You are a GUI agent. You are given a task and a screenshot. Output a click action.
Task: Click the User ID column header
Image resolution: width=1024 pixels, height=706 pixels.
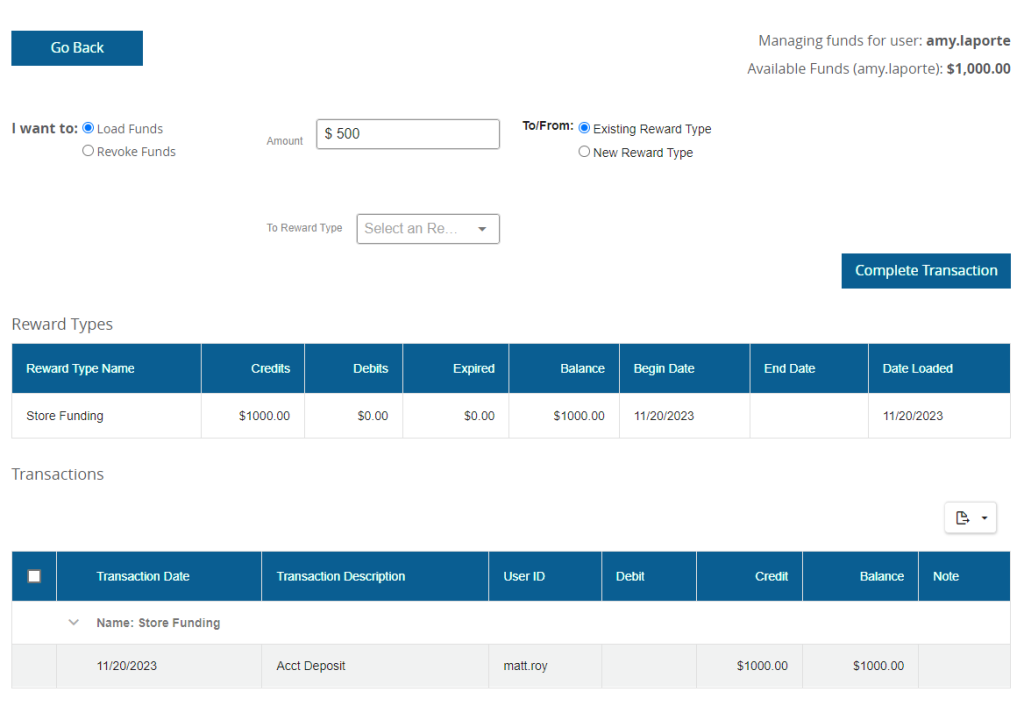pyautogui.click(x=524, y=577)
